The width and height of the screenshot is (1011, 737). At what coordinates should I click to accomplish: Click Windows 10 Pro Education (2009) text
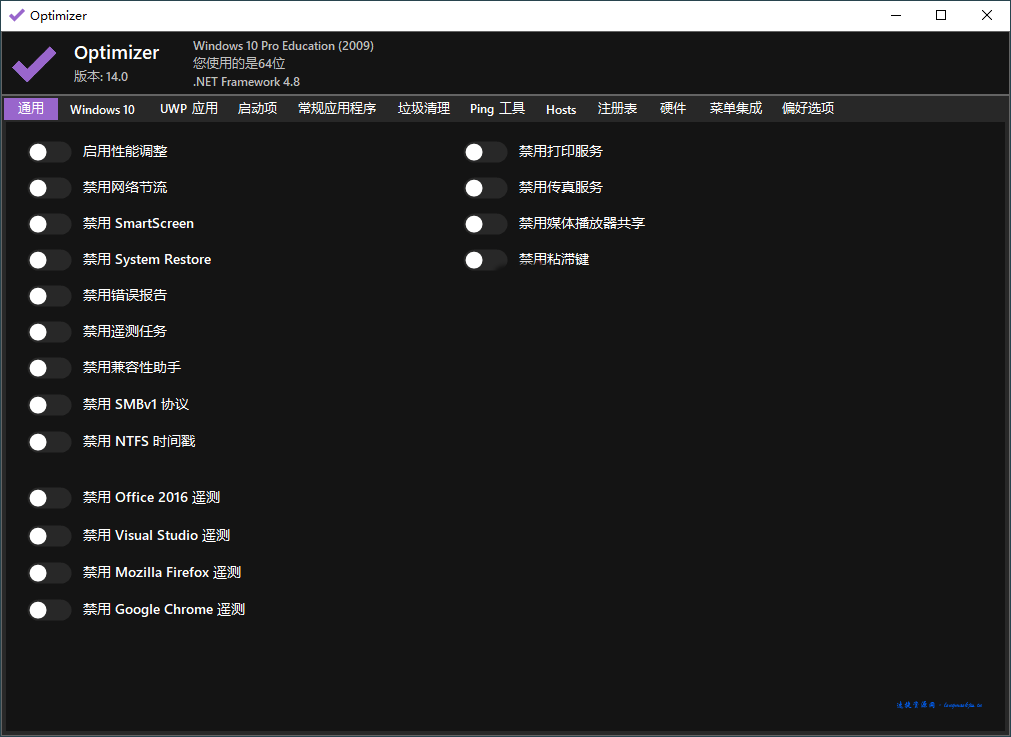283,46
